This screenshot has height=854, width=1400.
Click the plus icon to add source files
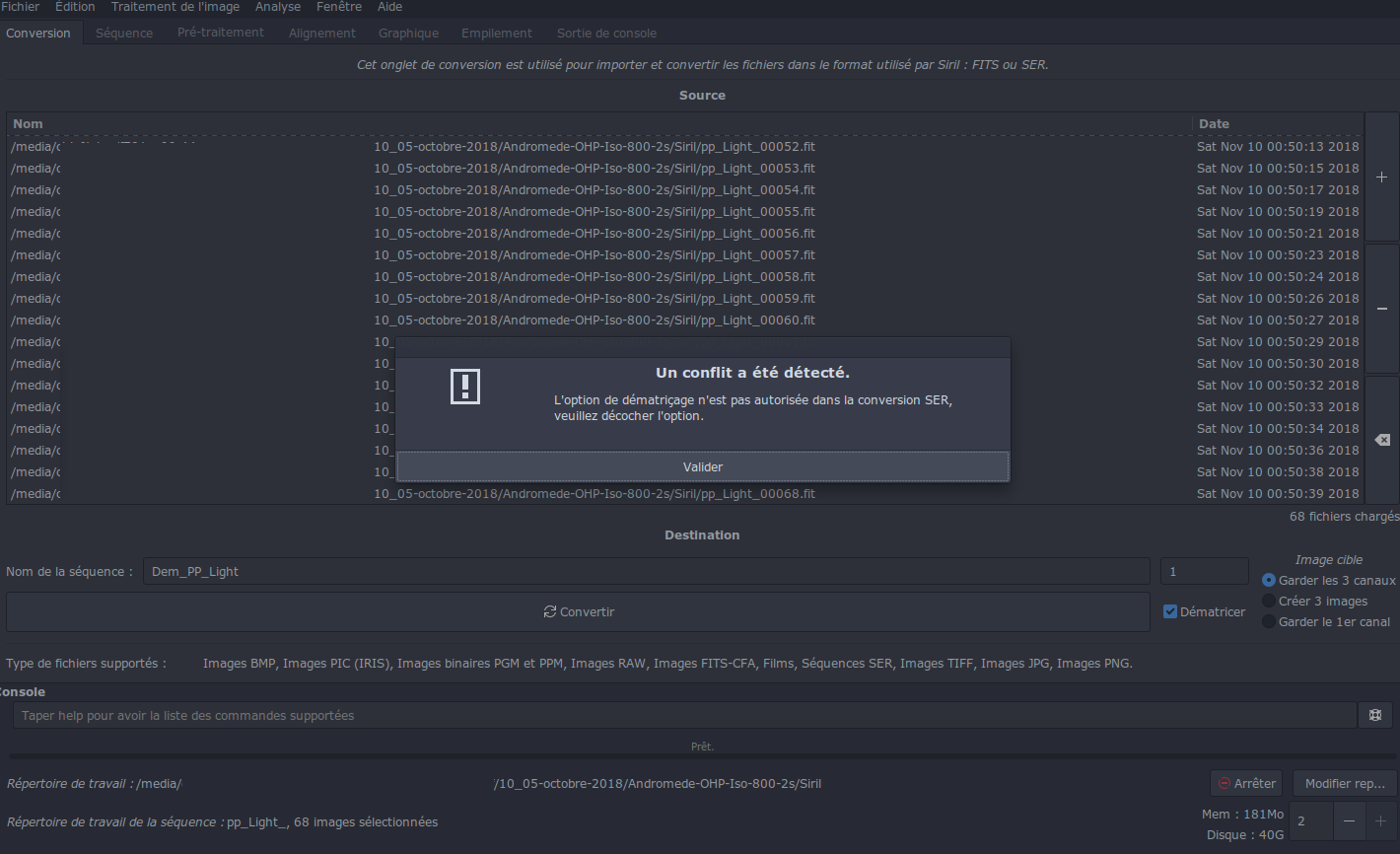point(1381,178)
